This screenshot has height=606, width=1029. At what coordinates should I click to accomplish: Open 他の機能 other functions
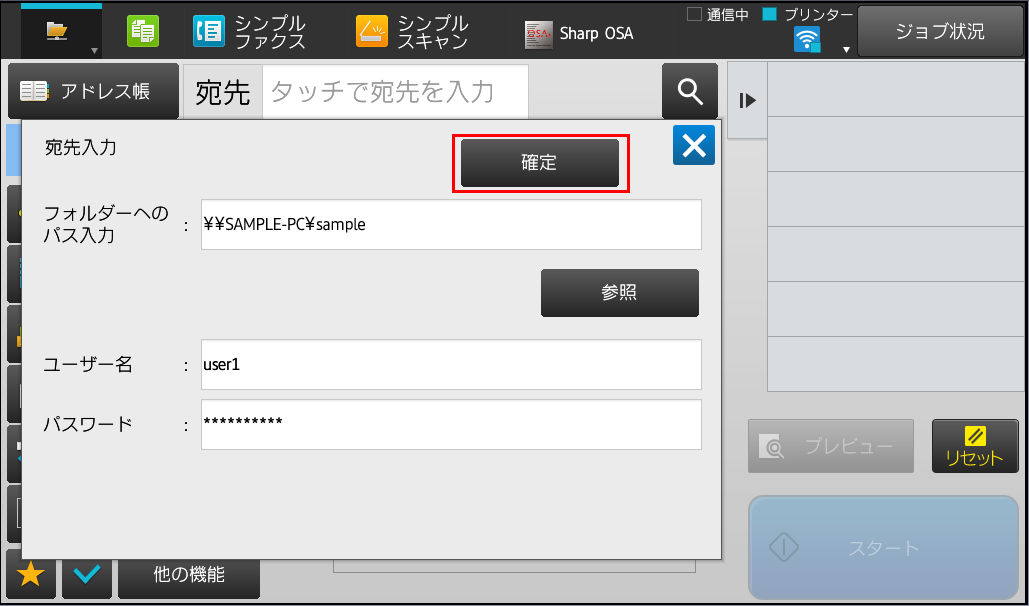pyautogui.click(x=189, y=576)
